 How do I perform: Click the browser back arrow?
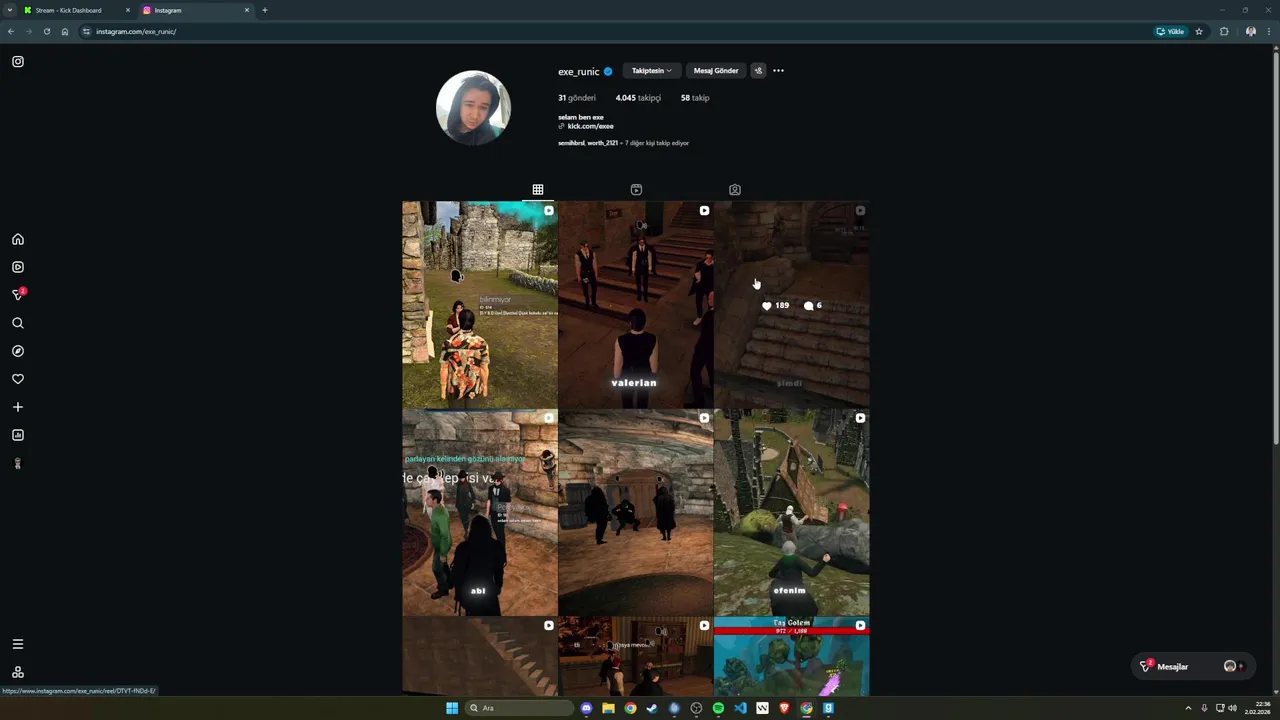click(x=11, y=31)
